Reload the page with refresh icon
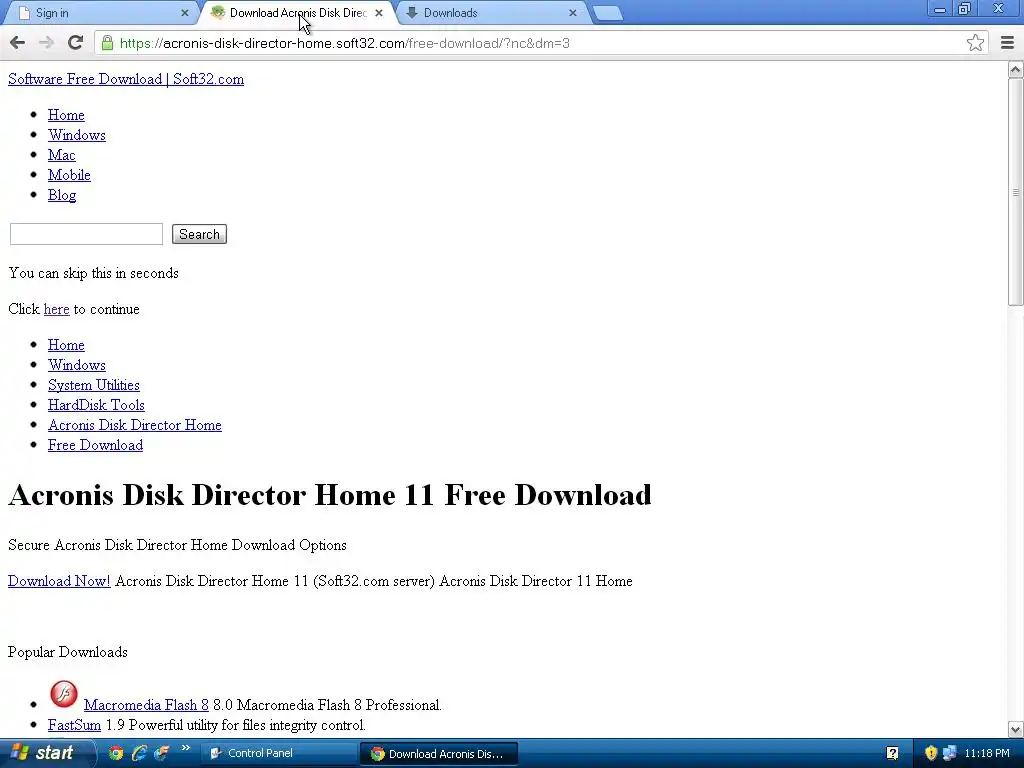This screenshot has height=768, width=1024. pos(76,43)
